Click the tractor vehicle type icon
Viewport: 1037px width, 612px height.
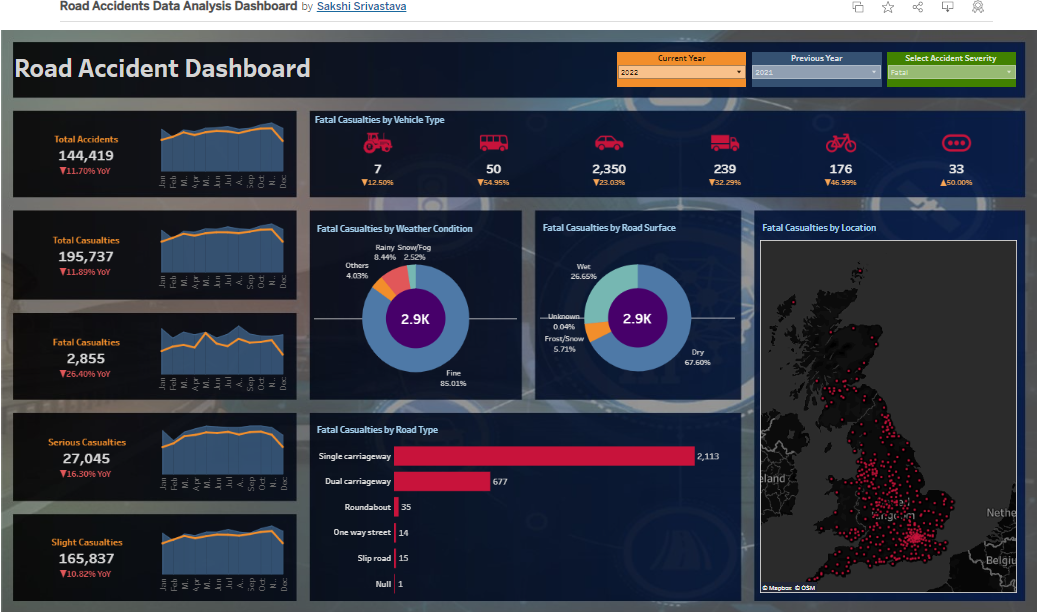(x=378, y=142)
